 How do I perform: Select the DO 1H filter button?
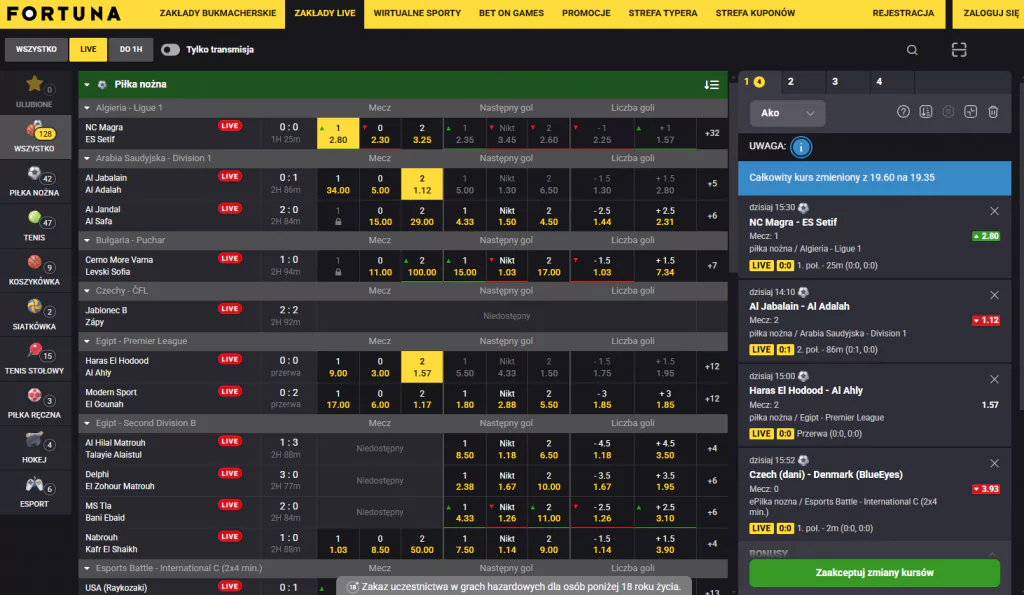click(130, 50)
